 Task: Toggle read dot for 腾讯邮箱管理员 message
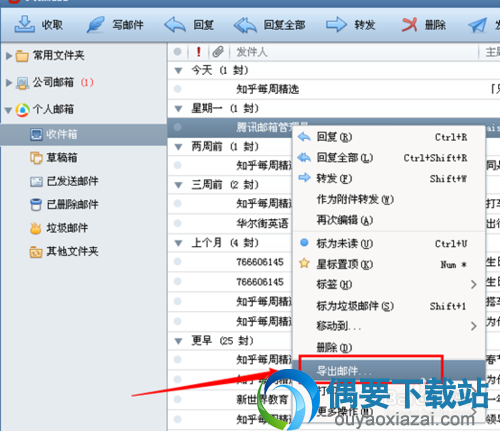pos(178,127)
